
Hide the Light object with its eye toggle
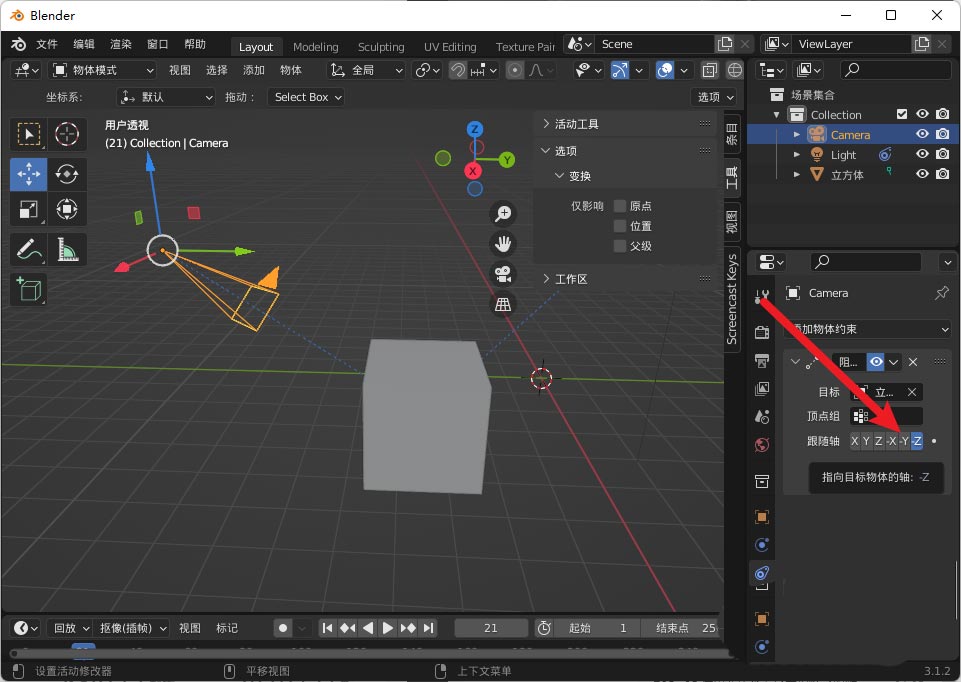click(x=921, y=154)
